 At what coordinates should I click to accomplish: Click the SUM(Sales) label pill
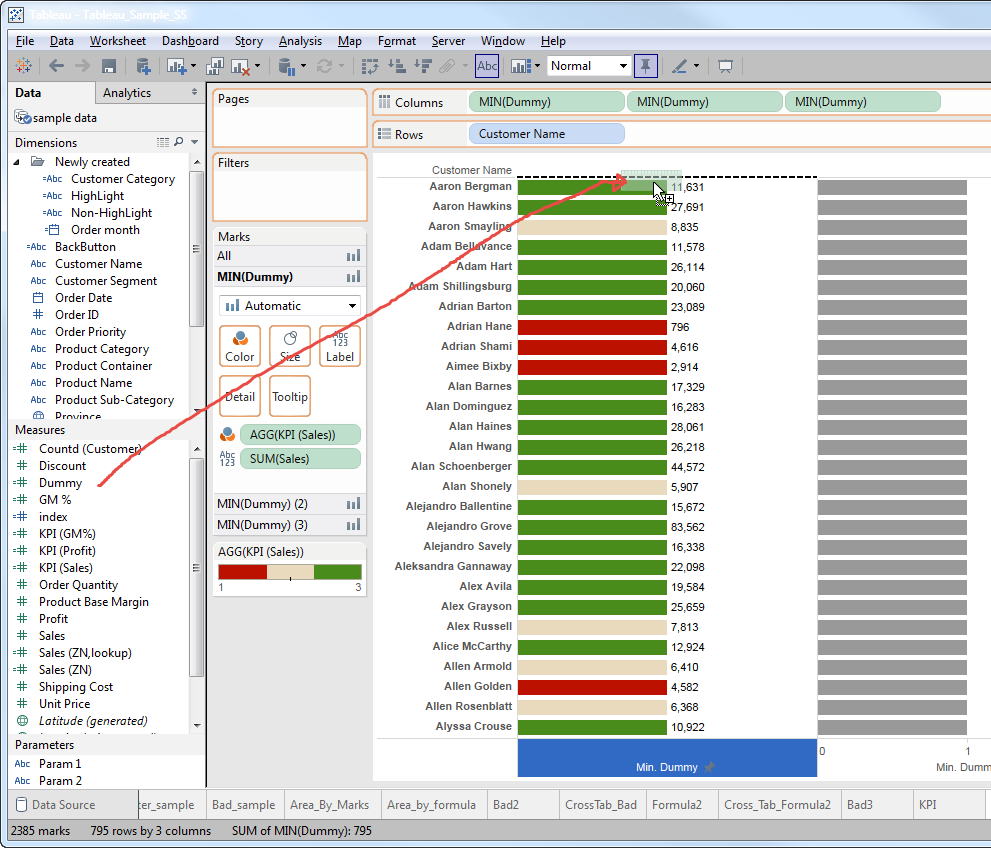click(x=300, y=459)
